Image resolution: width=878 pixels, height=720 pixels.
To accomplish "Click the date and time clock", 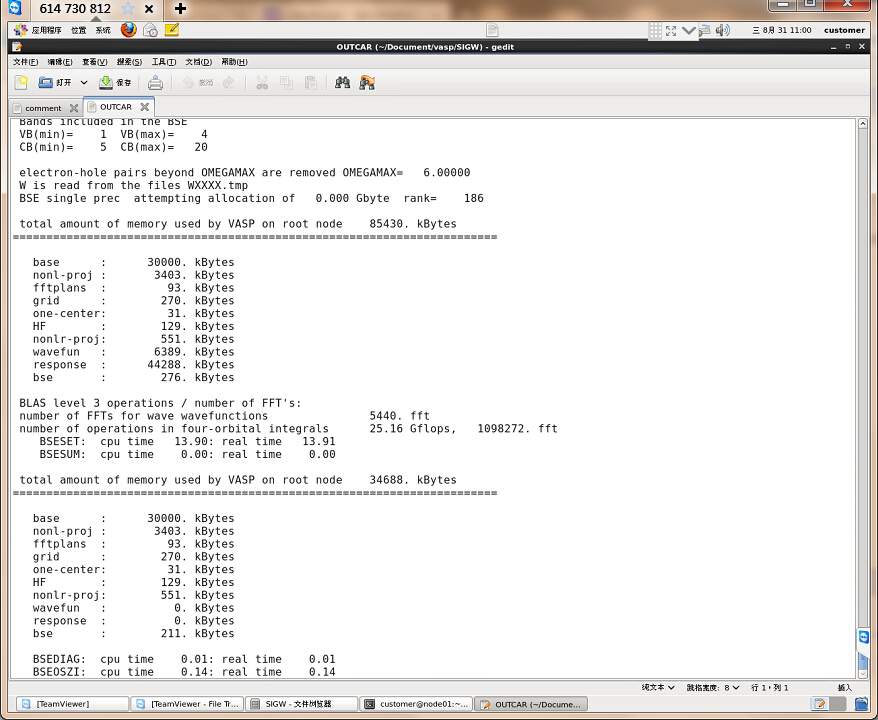I will [782, 30].
